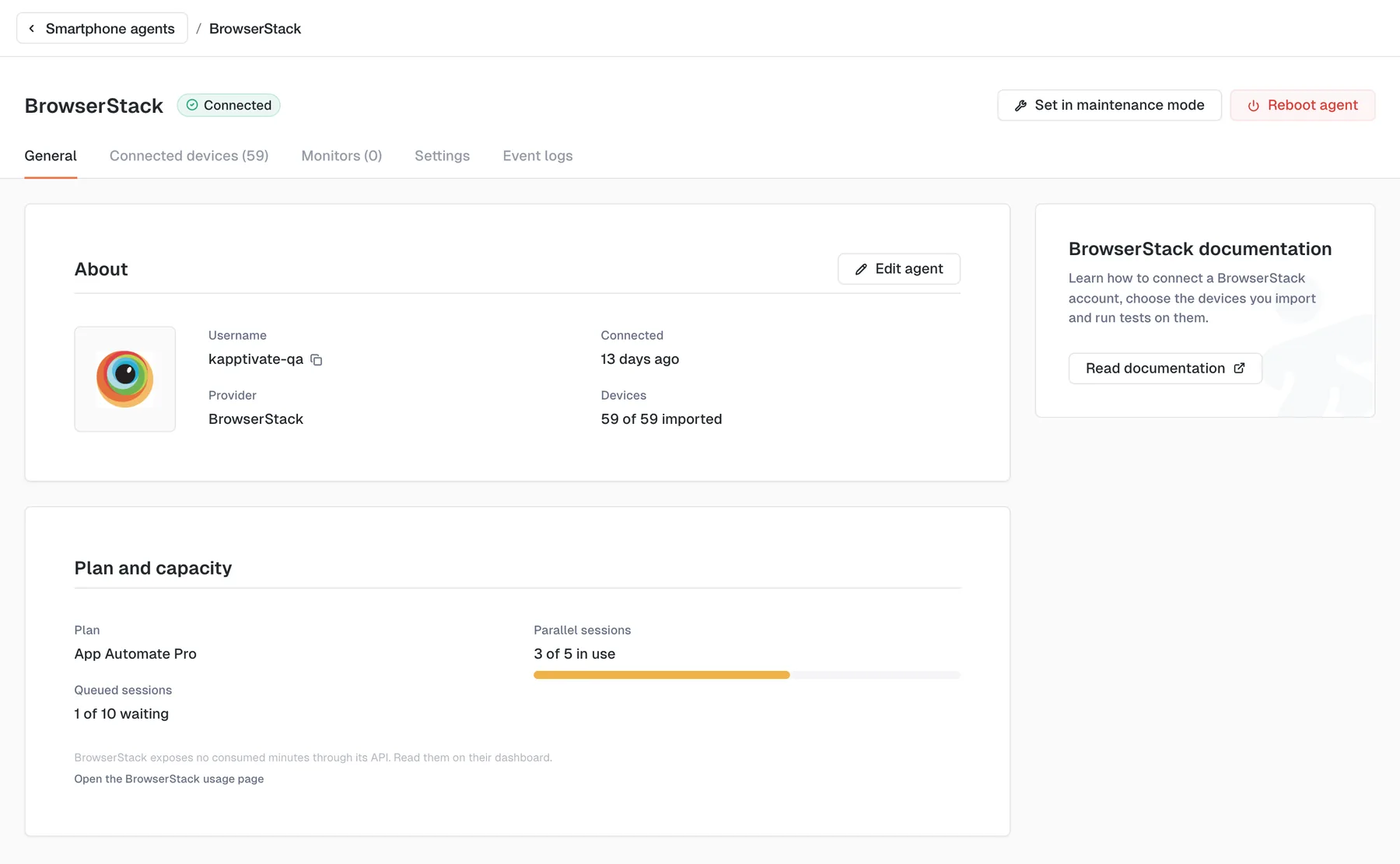The image size is (1400, 864).
Task: Open the Event logs tab
Action: 537,156
